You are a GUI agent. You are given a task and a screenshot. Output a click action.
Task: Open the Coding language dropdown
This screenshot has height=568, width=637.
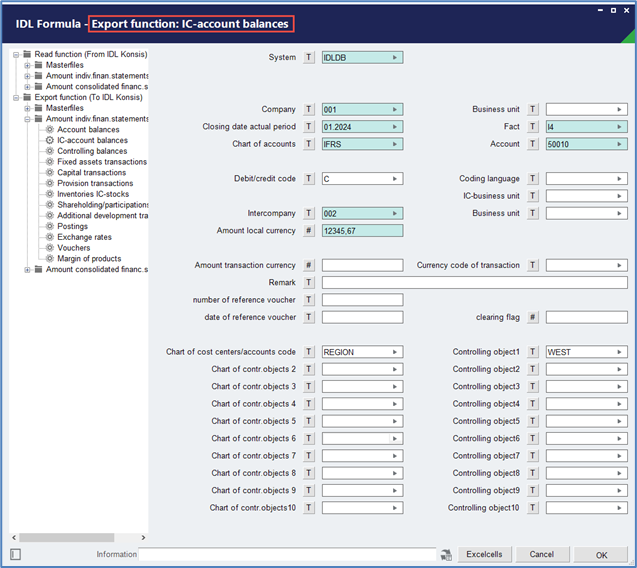click(619, 179)
